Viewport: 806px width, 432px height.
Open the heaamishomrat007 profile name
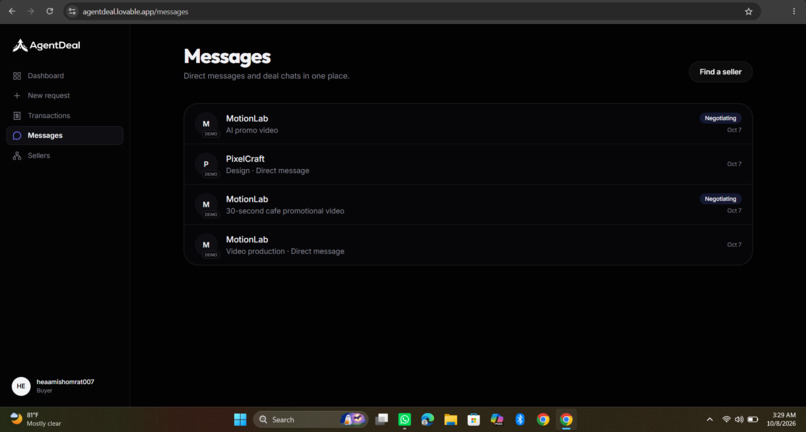coord(65,382)
